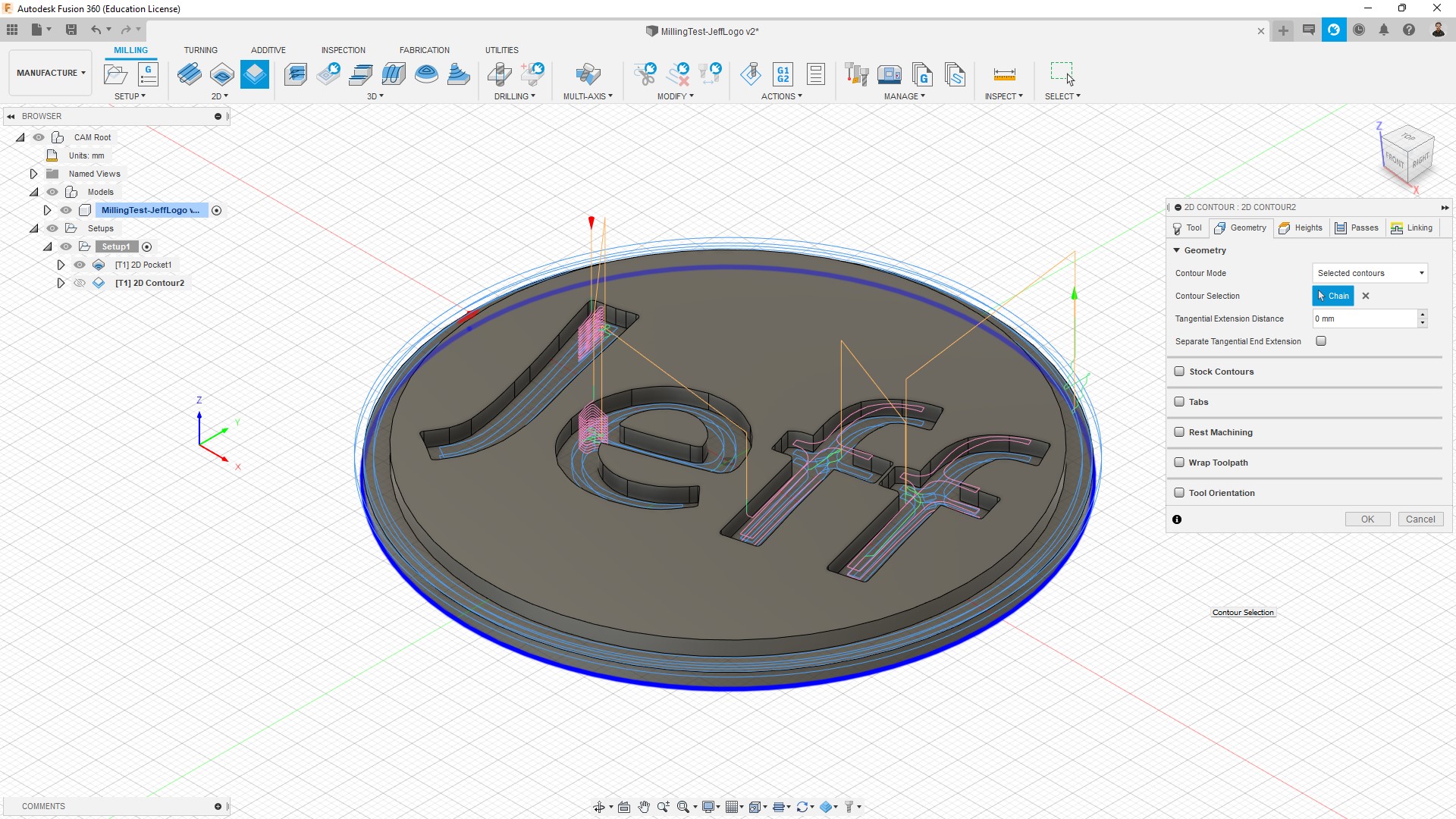The width and height of the screenshot is (1456, 819).
Task: Toggle visibility of 2D Pocket1 operation
Action: 80,265
